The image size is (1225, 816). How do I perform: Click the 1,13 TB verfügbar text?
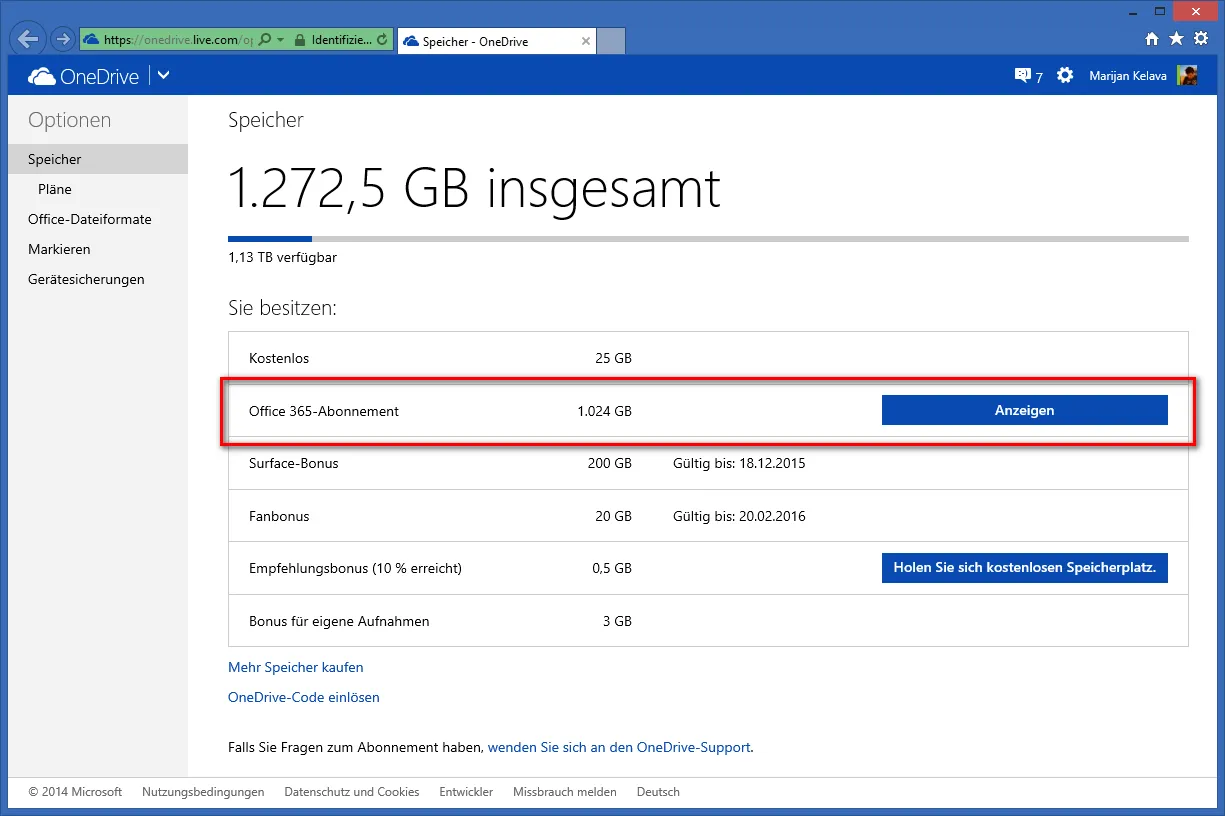pyautogui.click(x=282, y=257)
